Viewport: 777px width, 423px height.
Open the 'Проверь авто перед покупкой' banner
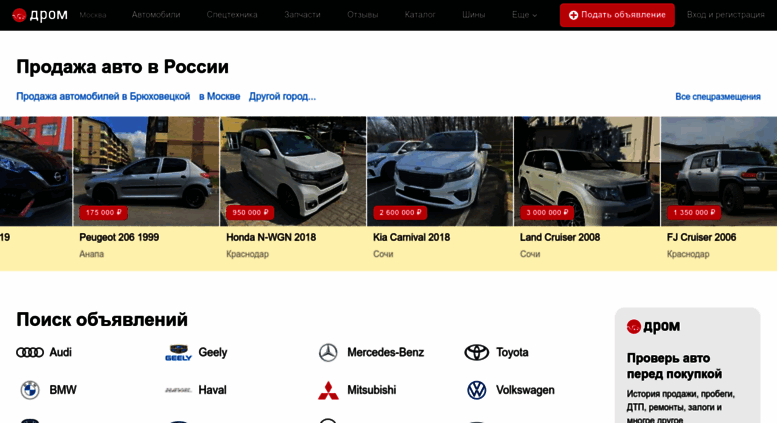[x=687, y=366]
